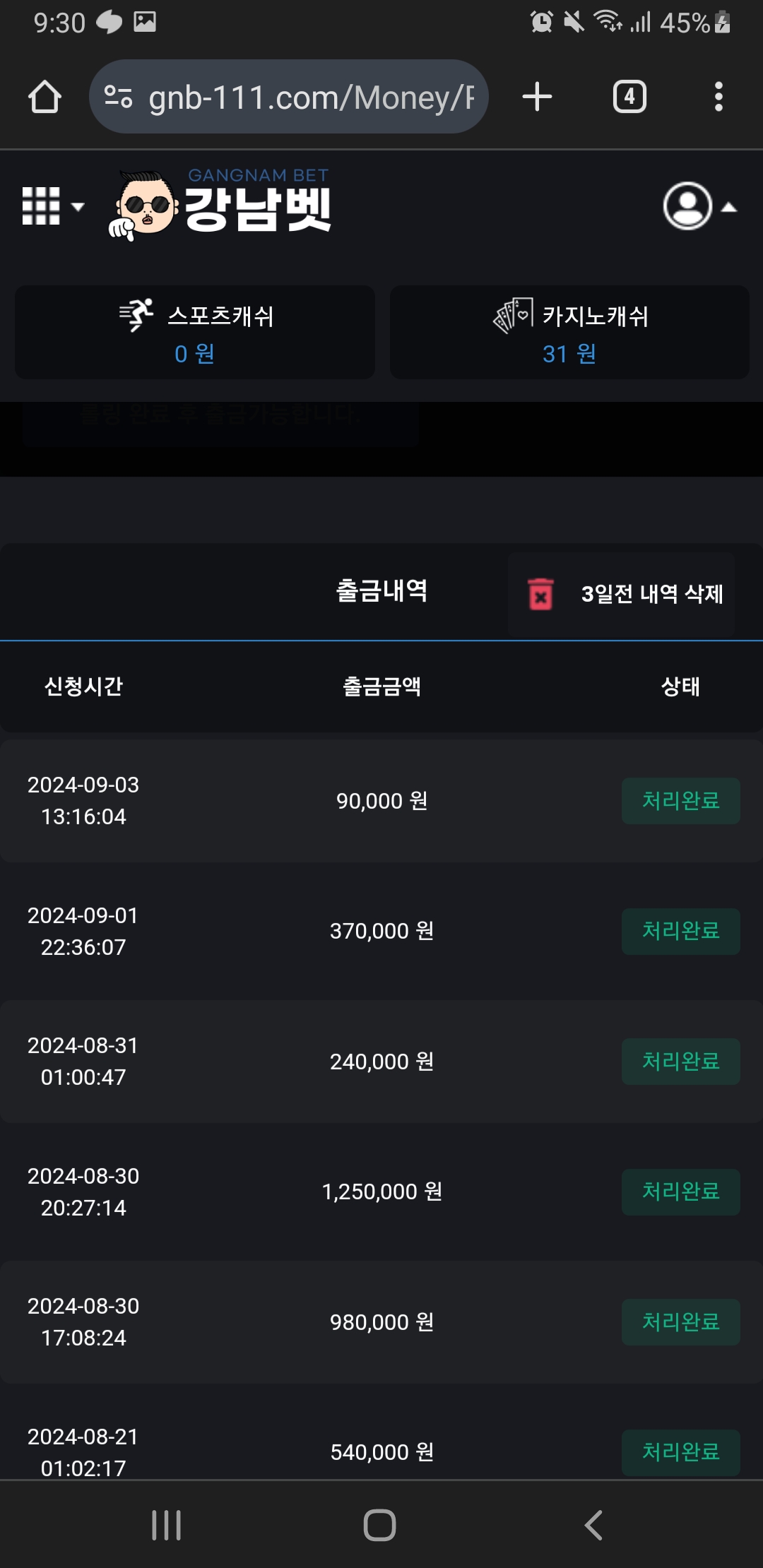
Task: Open browser three-dot menu
Action: click(718, 97)
